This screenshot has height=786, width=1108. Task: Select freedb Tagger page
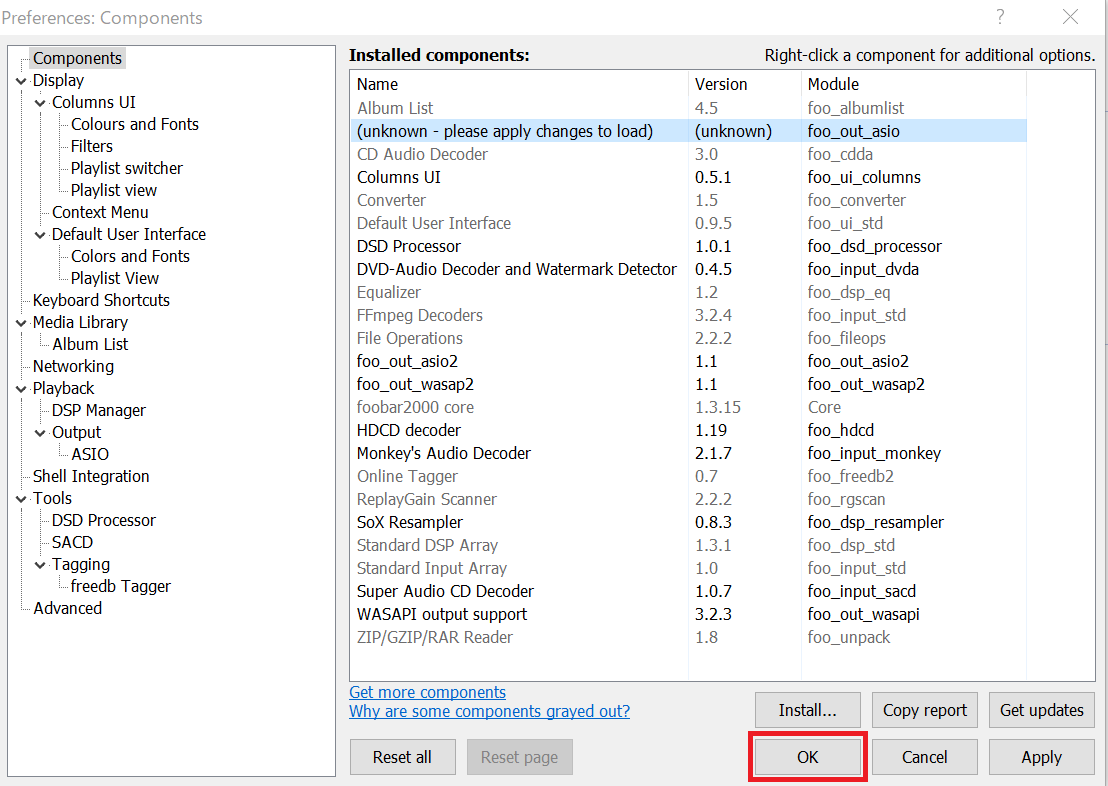(121, 586)
